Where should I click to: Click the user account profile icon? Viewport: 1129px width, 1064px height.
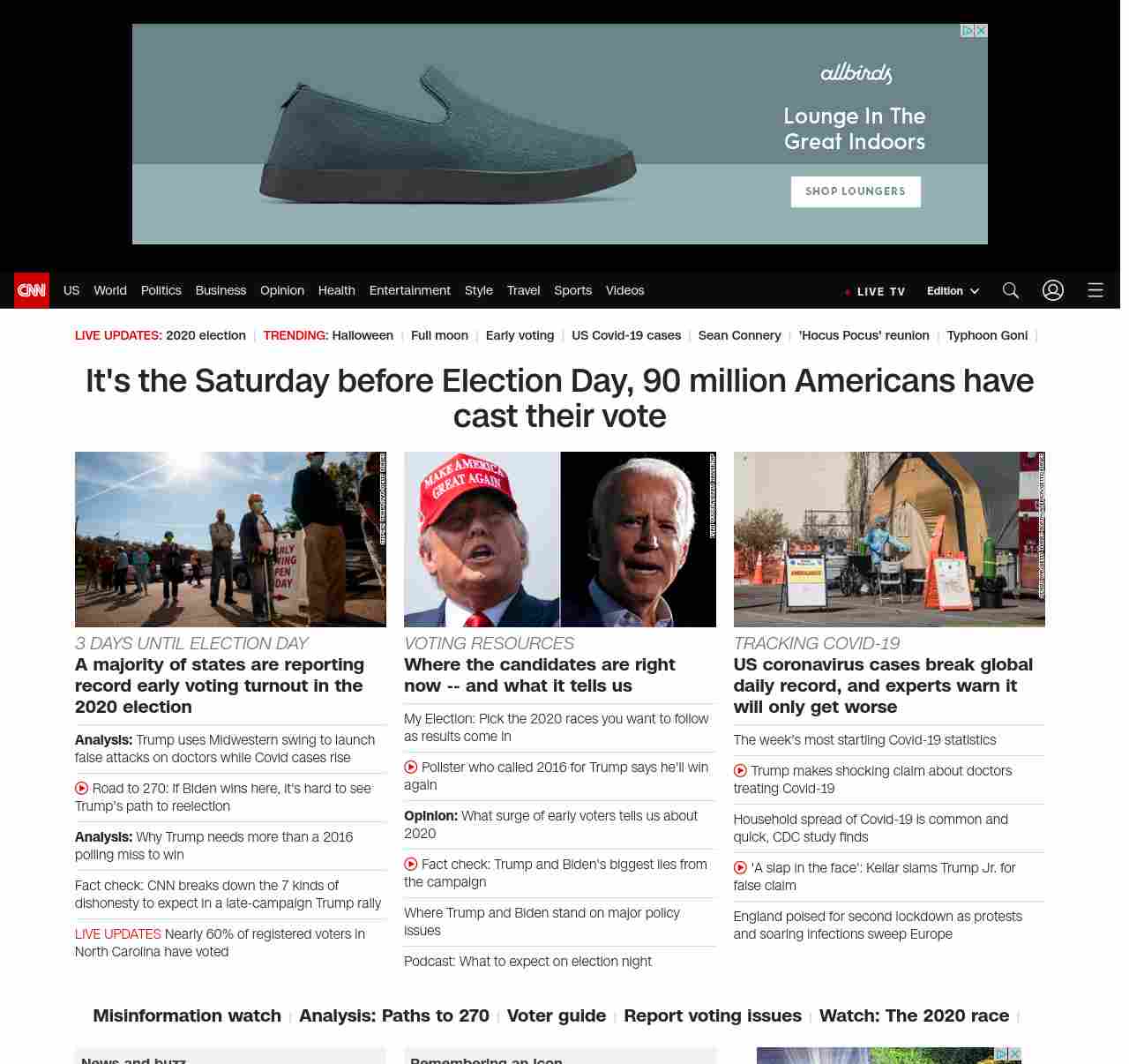click(1052, 290)
